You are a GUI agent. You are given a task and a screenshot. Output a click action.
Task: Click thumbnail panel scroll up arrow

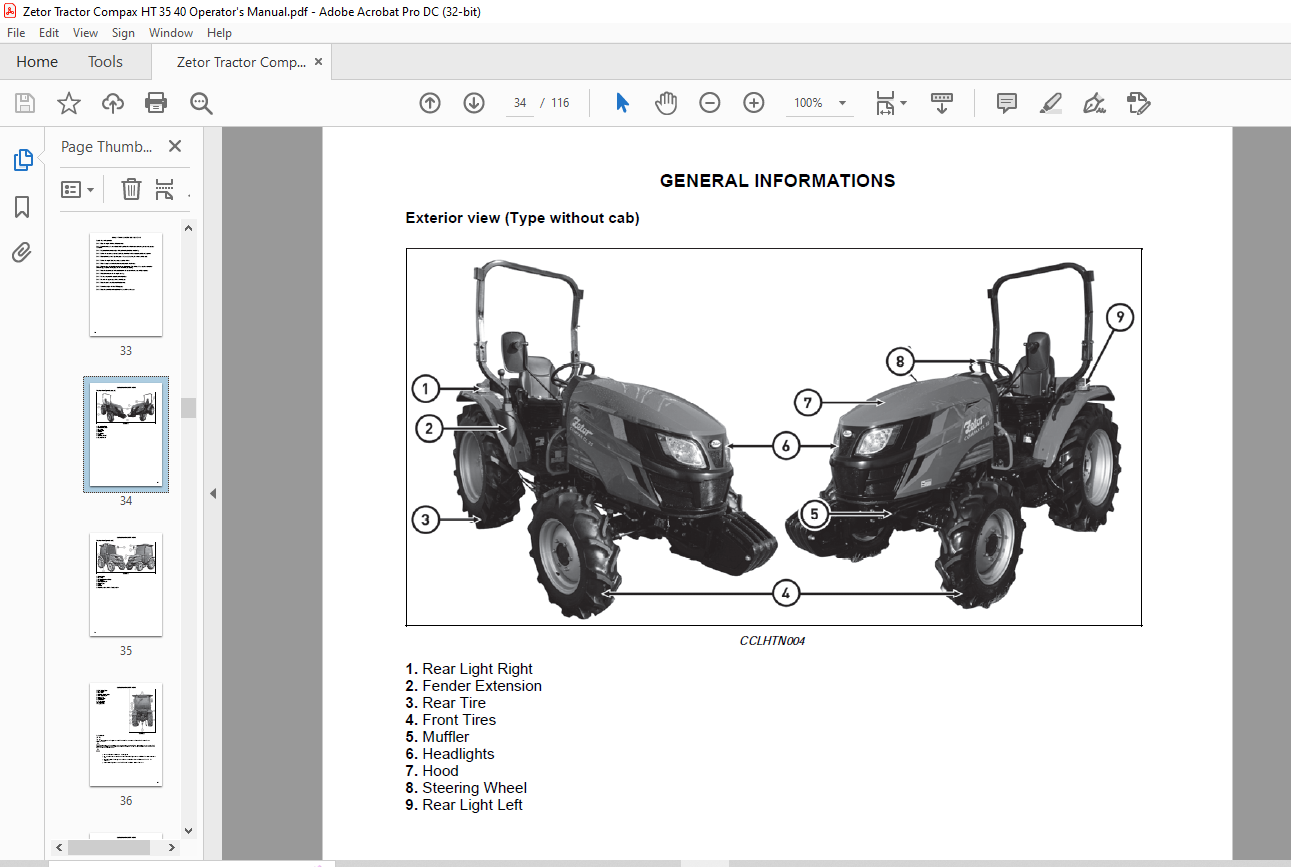[x=188, y=228]
